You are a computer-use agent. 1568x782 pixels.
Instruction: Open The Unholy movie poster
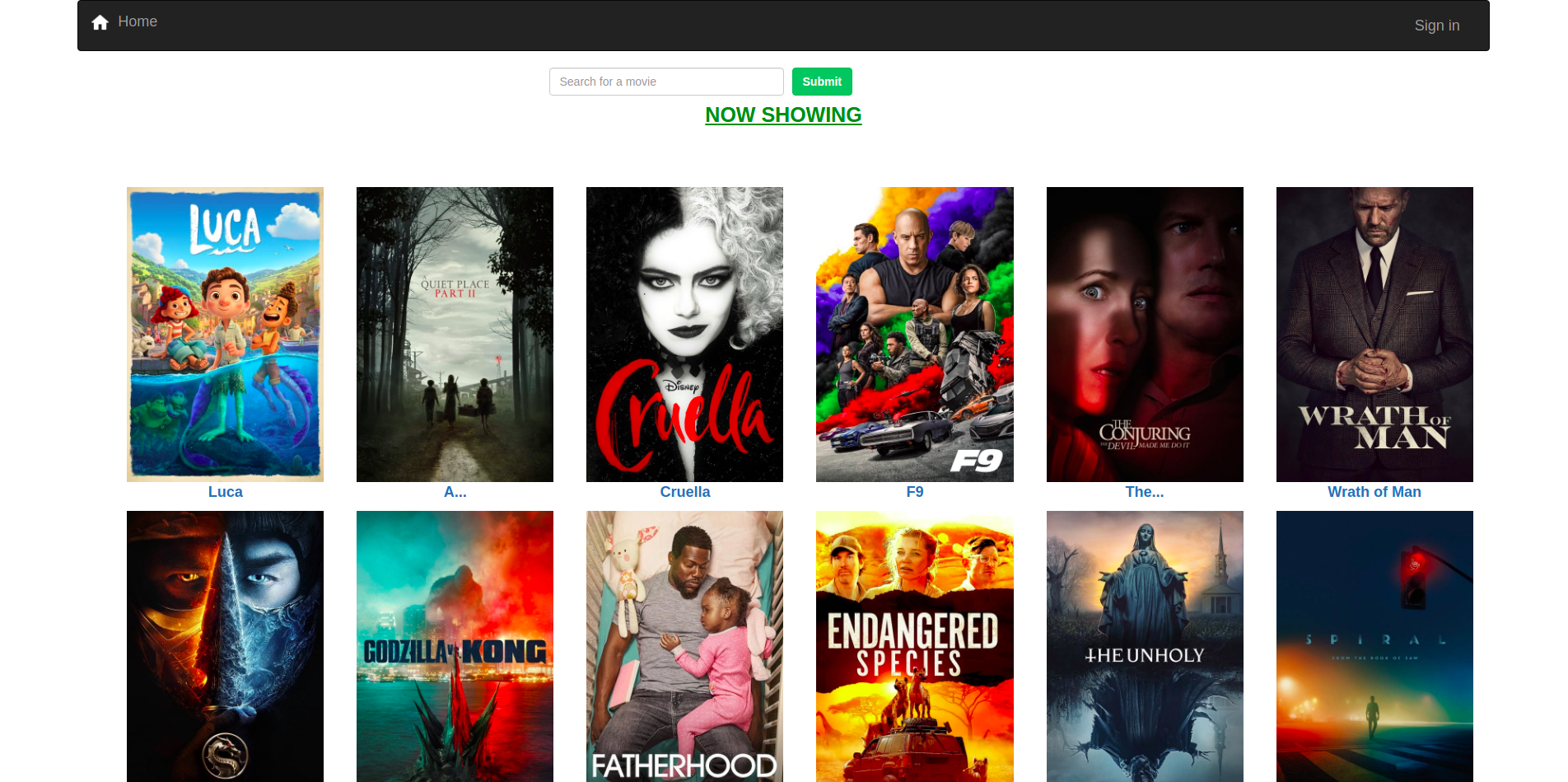coord(1145,646)
